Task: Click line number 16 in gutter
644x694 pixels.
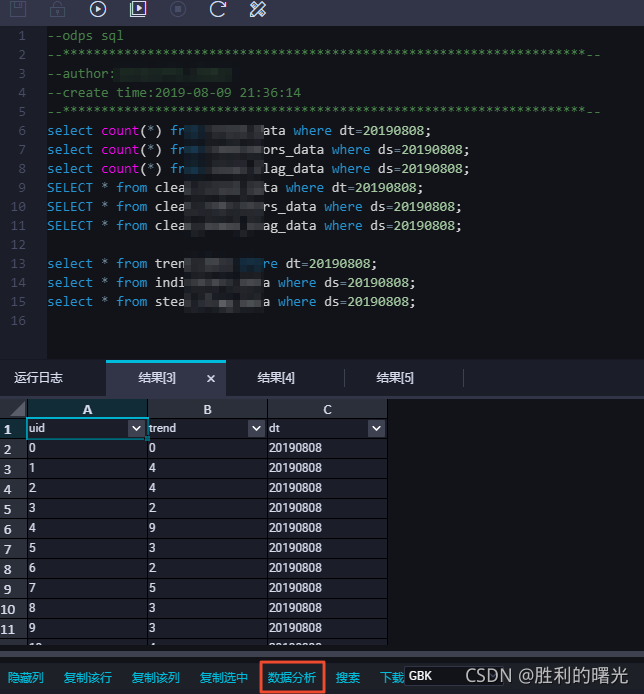Action: click(x=18, y=321)
